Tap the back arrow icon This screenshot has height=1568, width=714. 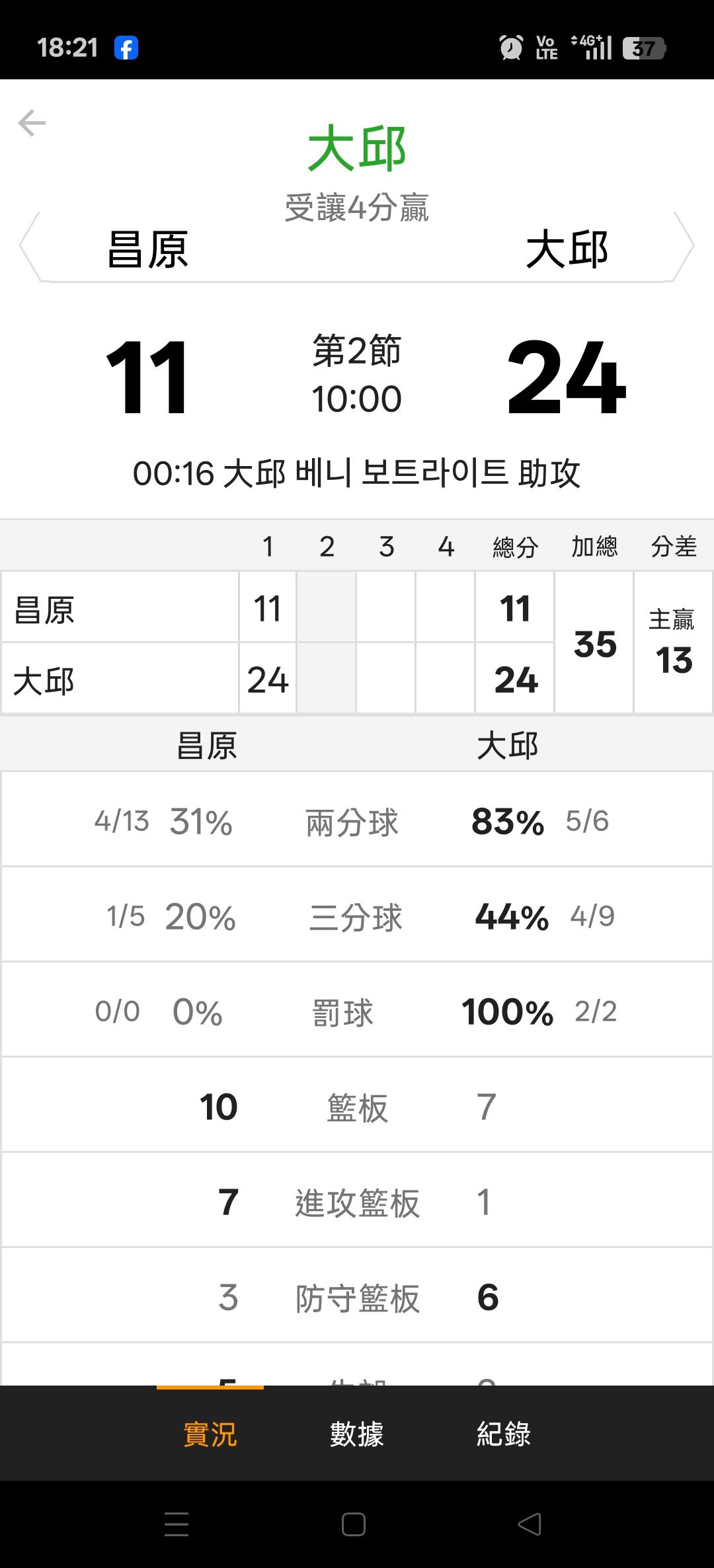tap(32, 123)
